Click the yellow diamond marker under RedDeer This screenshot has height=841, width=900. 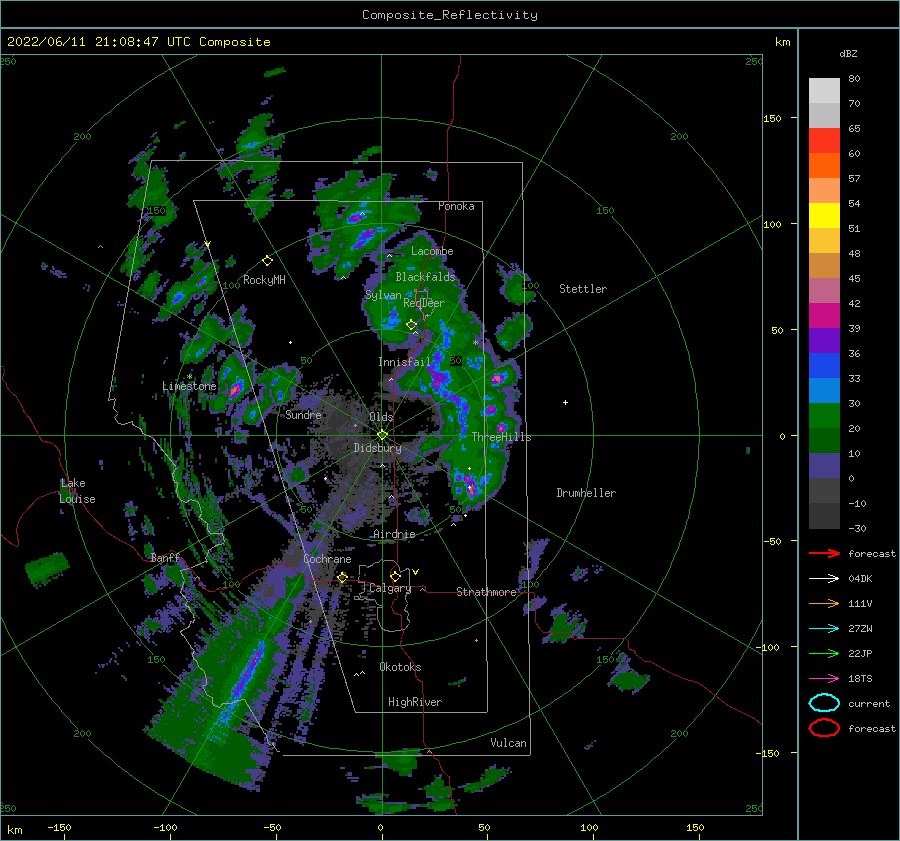point(411,325)
